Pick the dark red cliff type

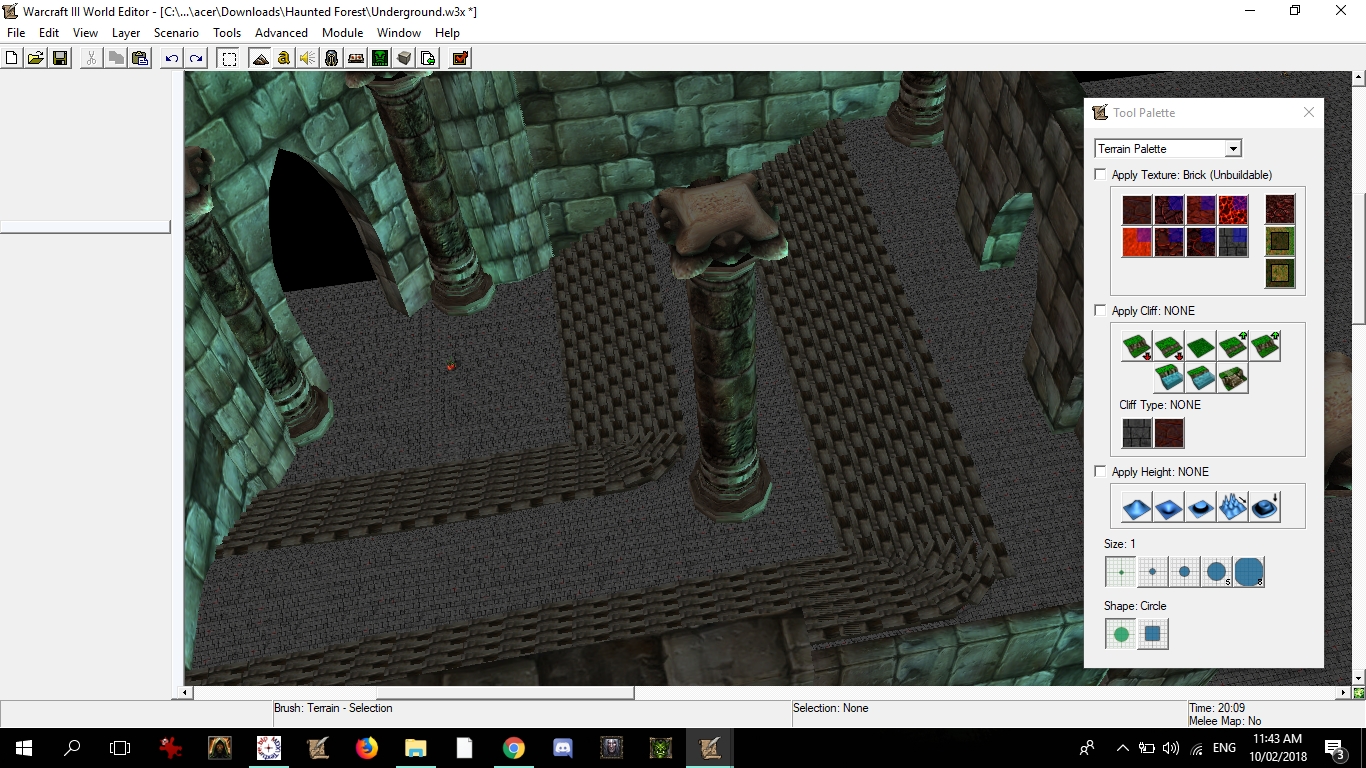[x=1168, y=433]
